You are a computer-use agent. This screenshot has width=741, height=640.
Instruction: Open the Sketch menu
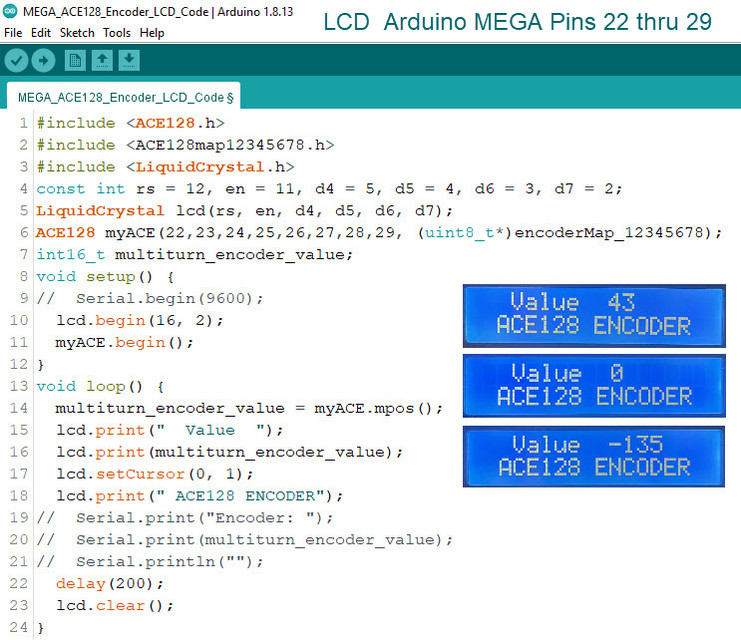tap(77, 33)
